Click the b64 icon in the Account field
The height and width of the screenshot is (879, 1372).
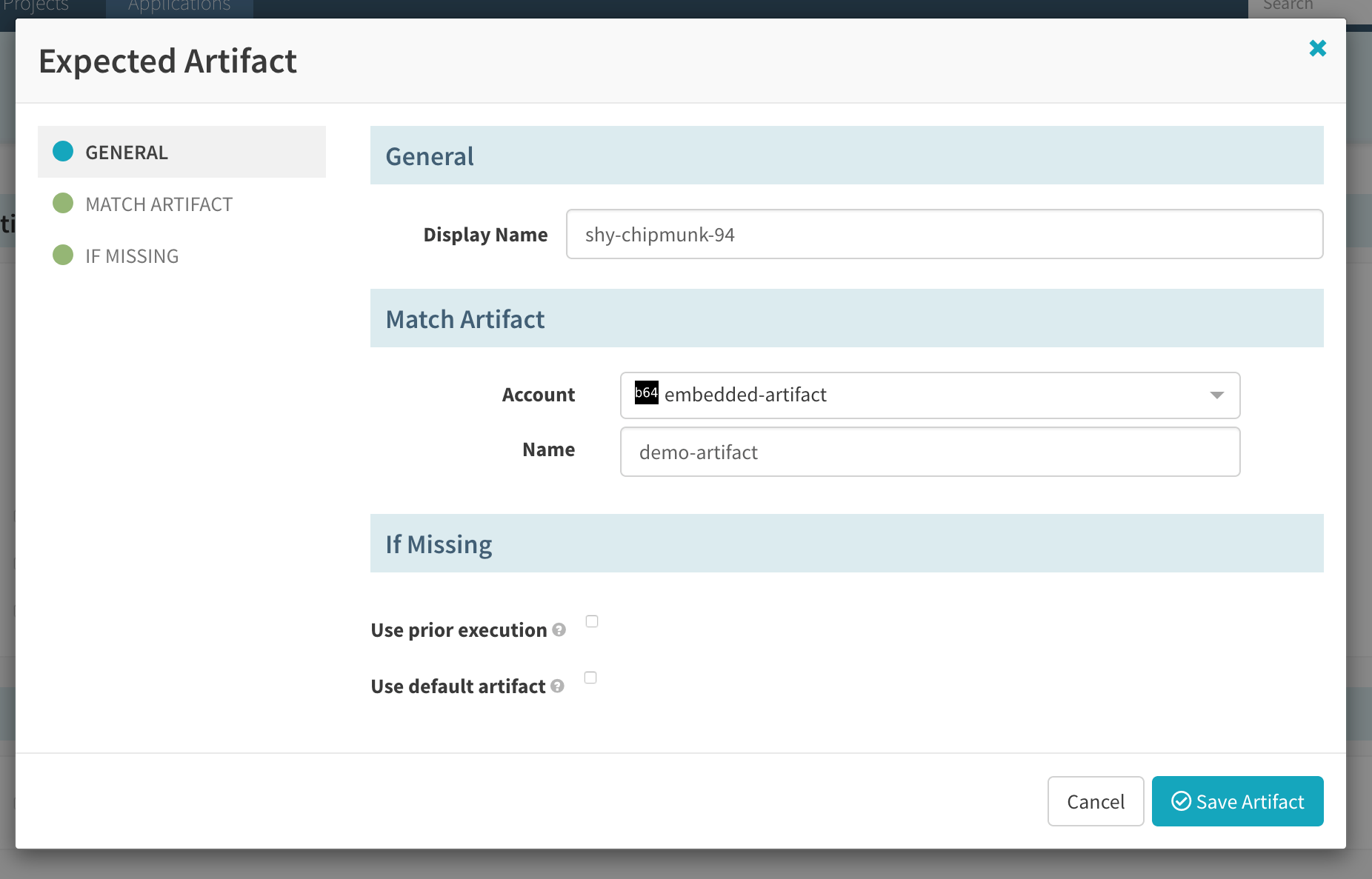(646, 393)
